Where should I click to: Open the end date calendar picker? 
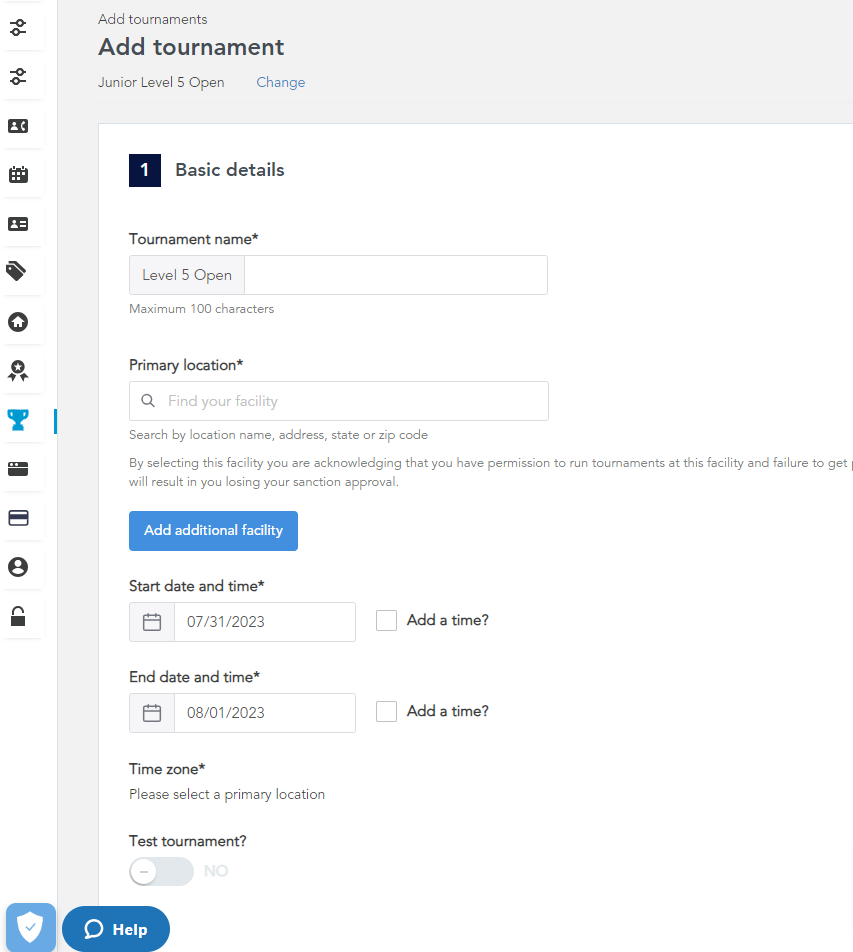pos(152,713)
